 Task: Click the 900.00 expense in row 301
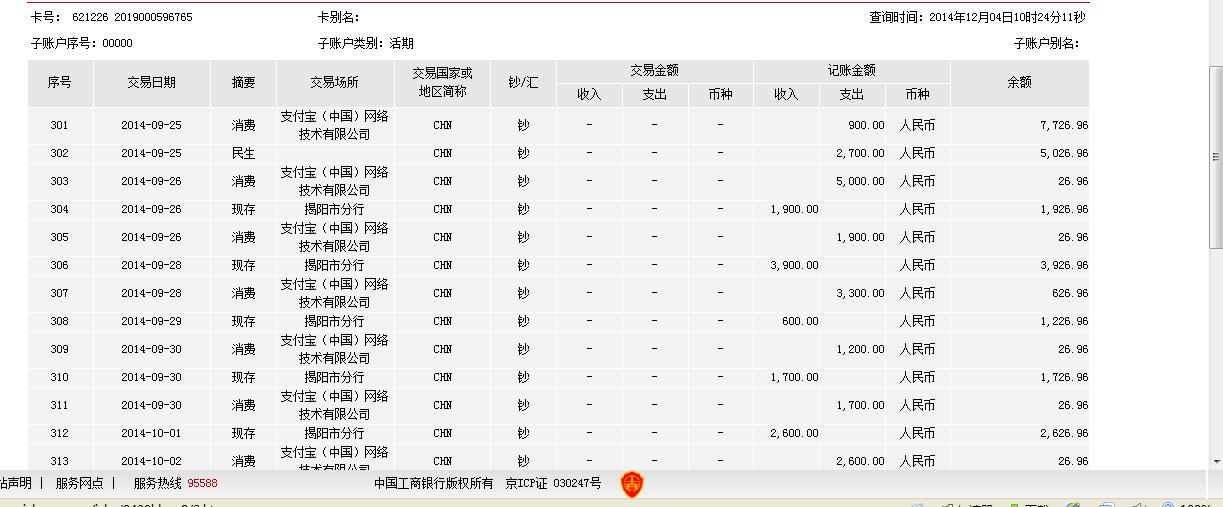click(x=866, y=126)
